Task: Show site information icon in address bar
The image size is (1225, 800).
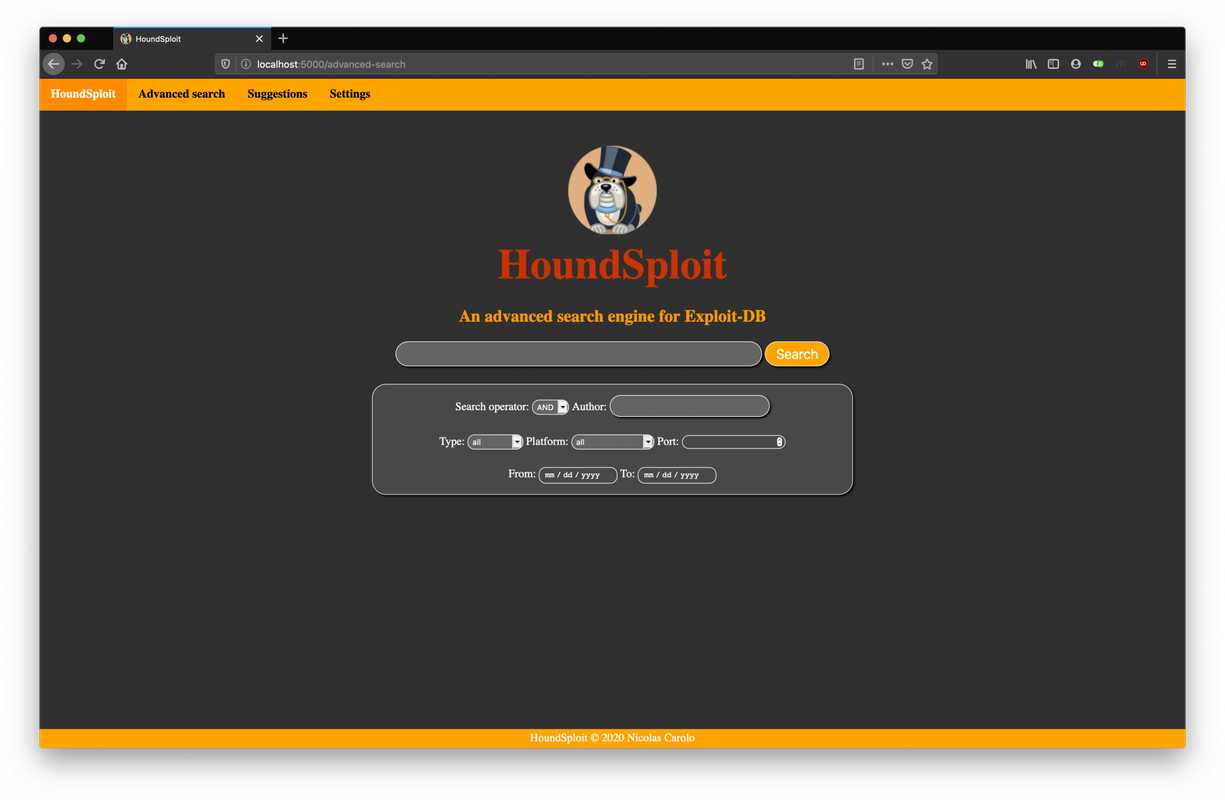Action: click(245, 64)
